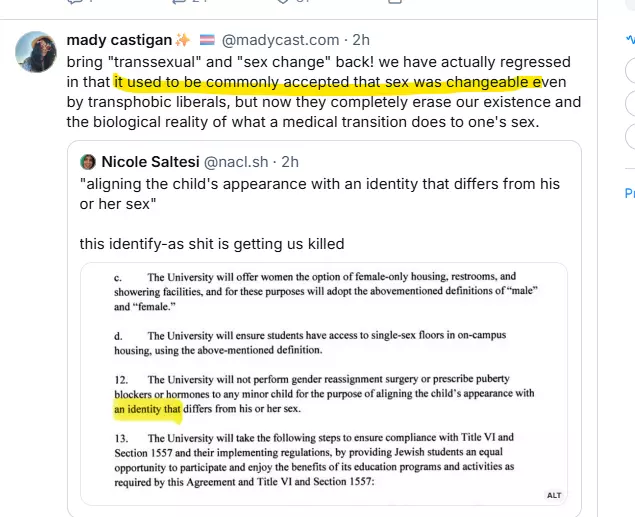
Task: Click the sparkle emoji beside mady castigan
Action: click(183, 41)
